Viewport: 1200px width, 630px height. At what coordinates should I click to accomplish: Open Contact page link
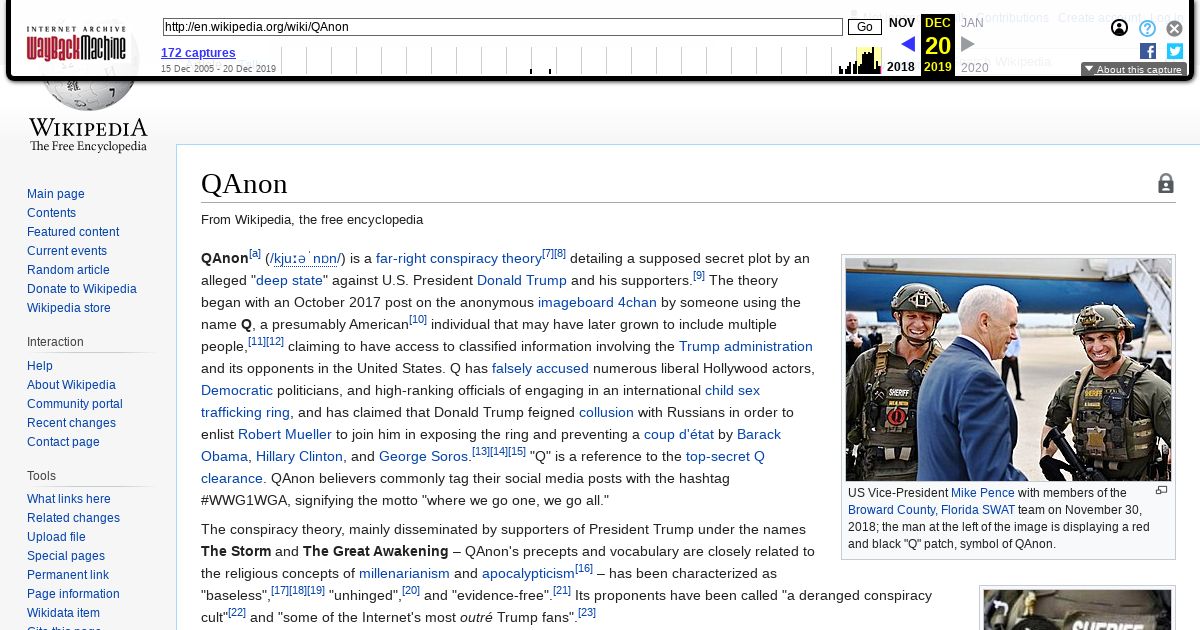(x=63, y=442)
